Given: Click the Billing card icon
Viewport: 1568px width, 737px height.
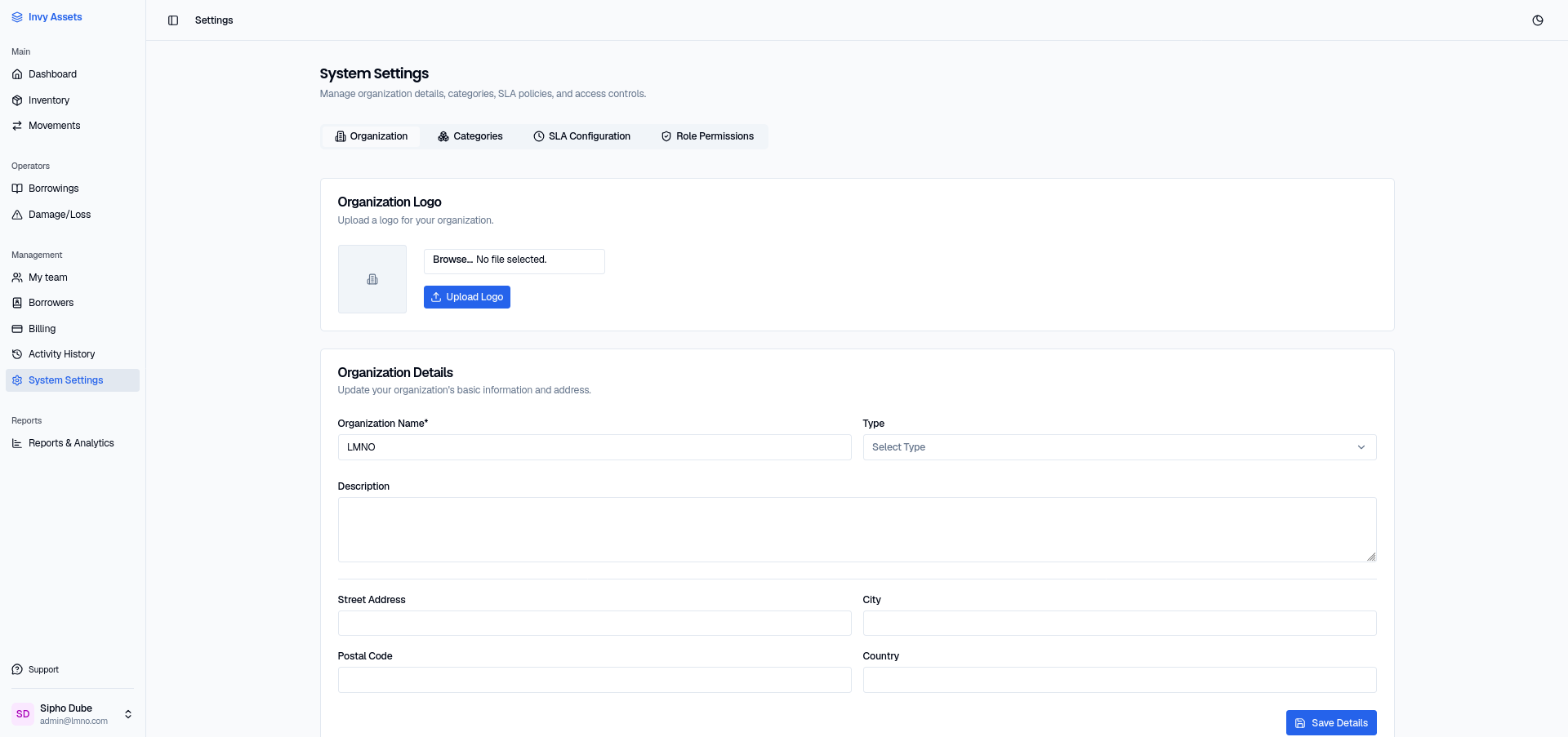Looking at the screenshot, I should point(17,329).
